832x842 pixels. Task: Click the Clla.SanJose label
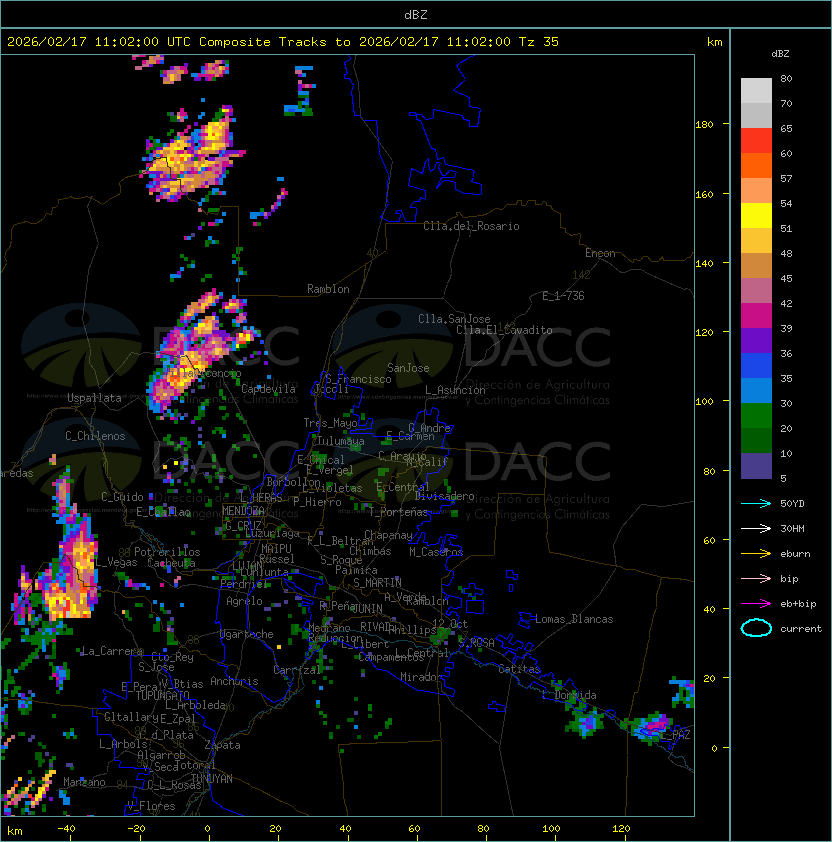[454, 319]
